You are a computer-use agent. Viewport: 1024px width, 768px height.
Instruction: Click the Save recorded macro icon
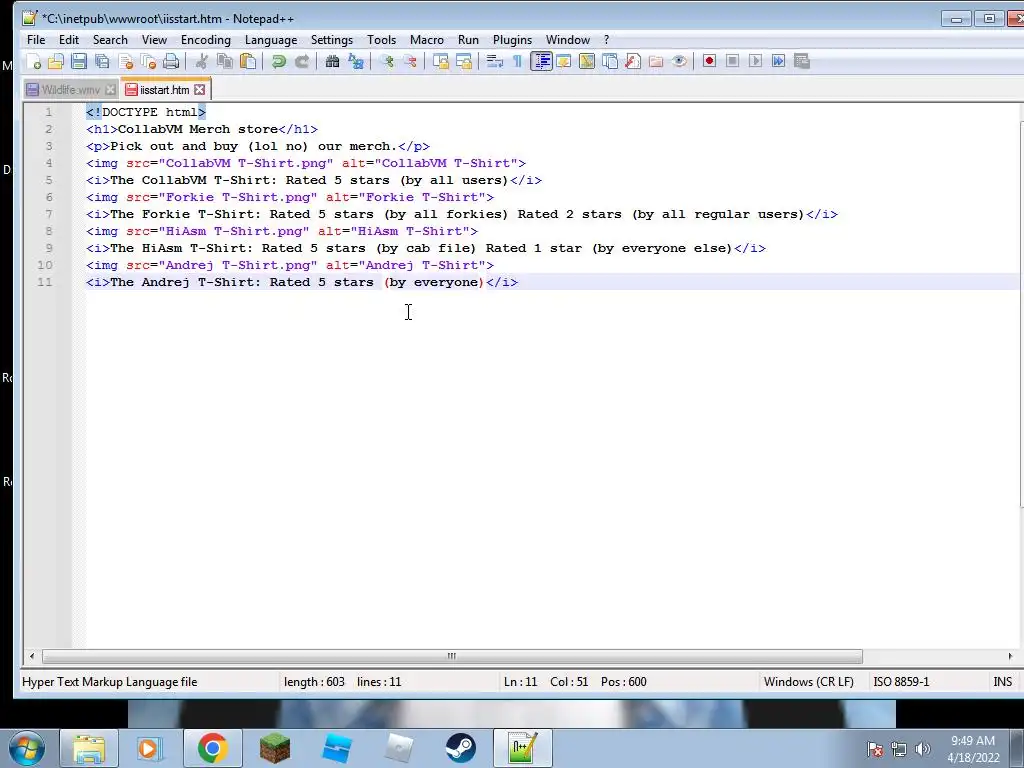coord(802,61)
